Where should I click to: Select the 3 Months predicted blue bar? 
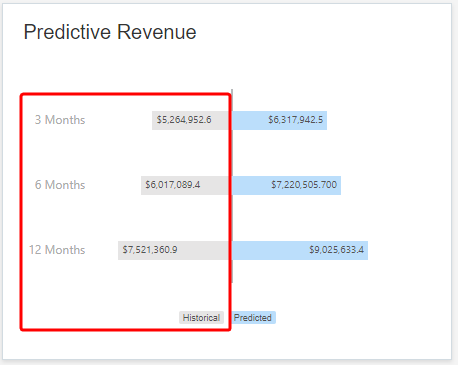pos(280,120)
